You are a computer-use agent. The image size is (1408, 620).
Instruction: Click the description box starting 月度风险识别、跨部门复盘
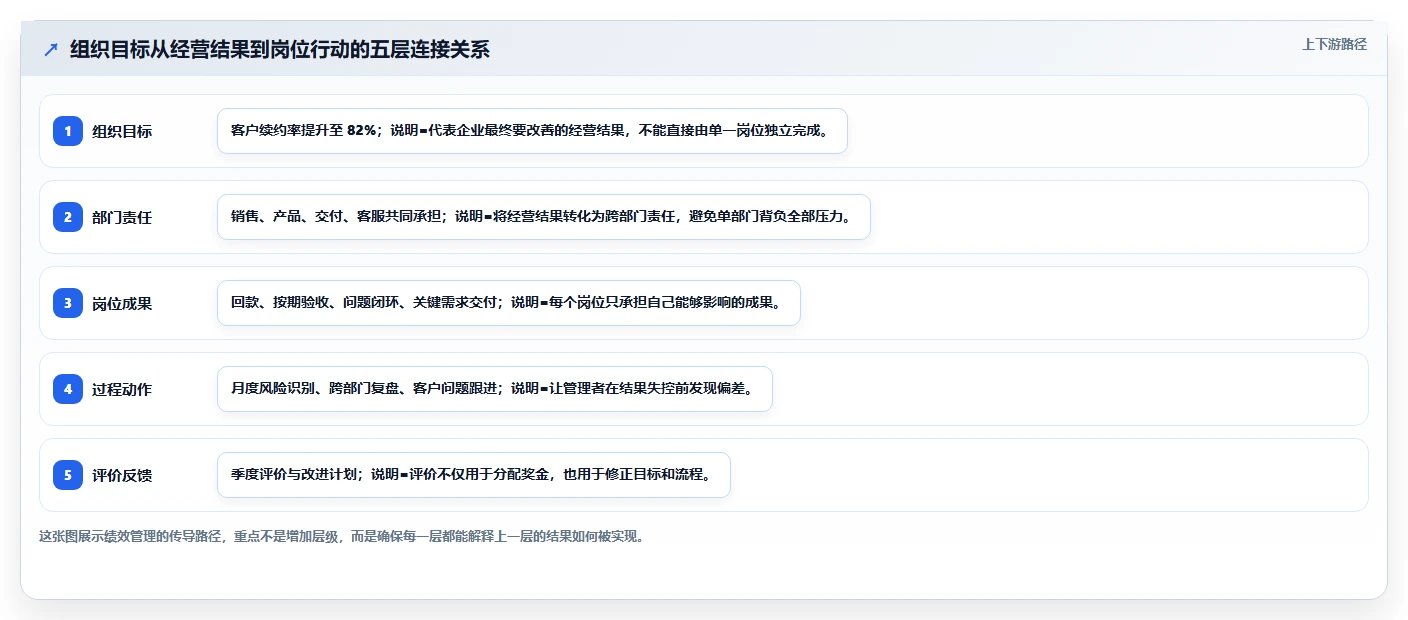coord(495,389)
